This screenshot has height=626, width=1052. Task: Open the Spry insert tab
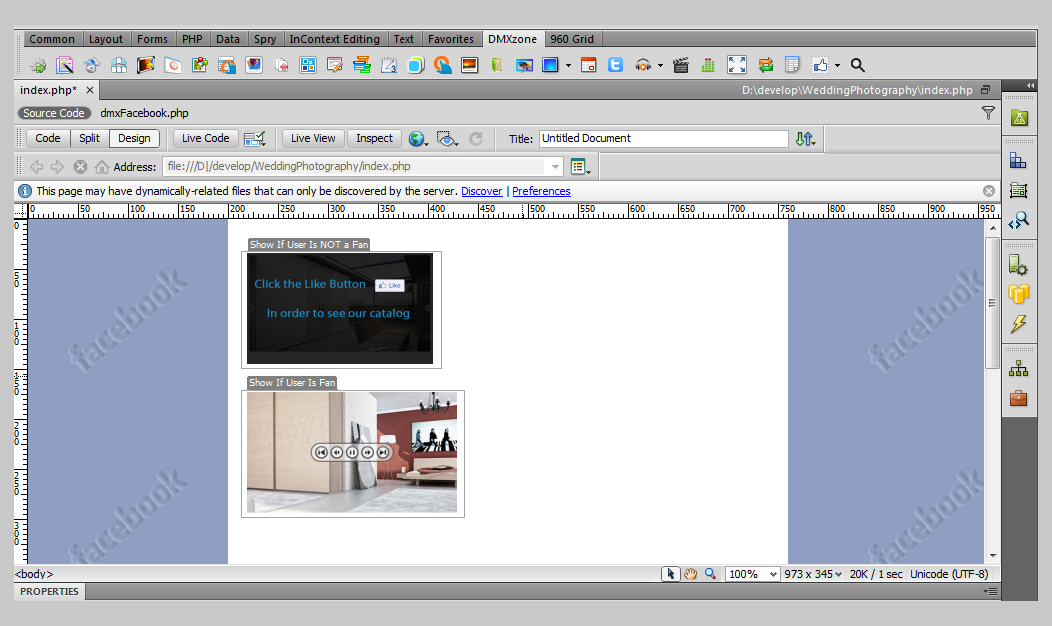point(265,39)
